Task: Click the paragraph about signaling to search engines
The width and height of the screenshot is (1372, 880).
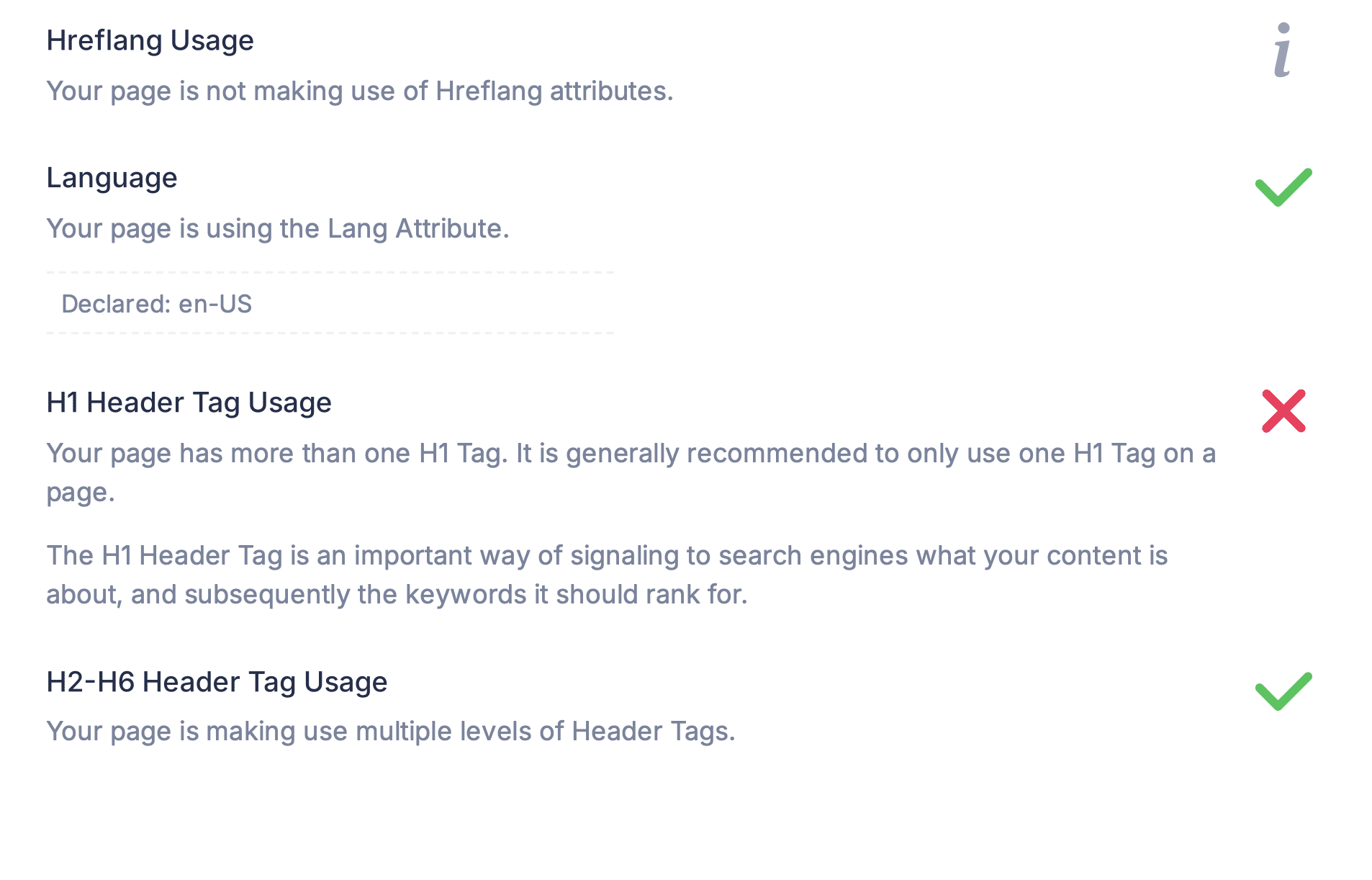Action: click(607, 575)
